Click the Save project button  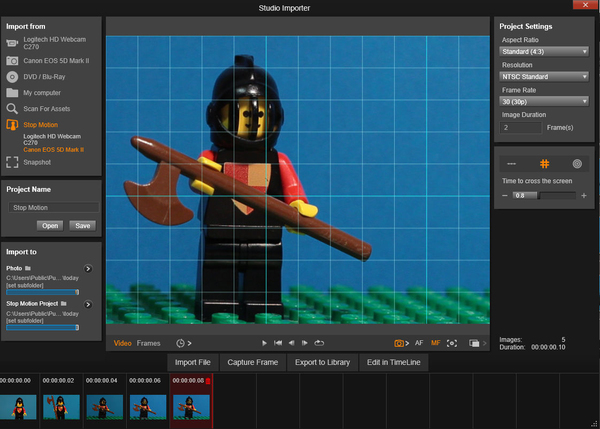pyautogui.click(x=83, y=226)
